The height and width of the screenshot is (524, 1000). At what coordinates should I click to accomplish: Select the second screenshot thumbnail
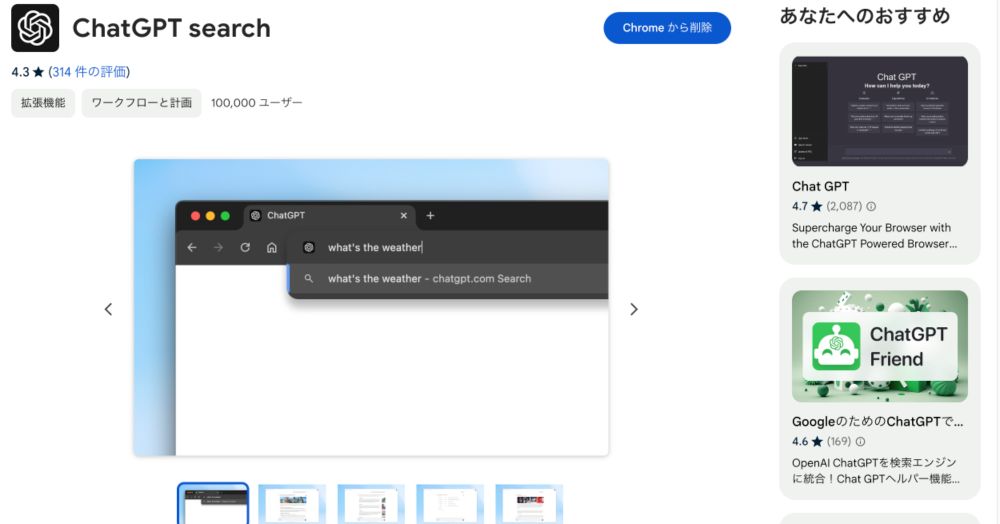(292, 504)
